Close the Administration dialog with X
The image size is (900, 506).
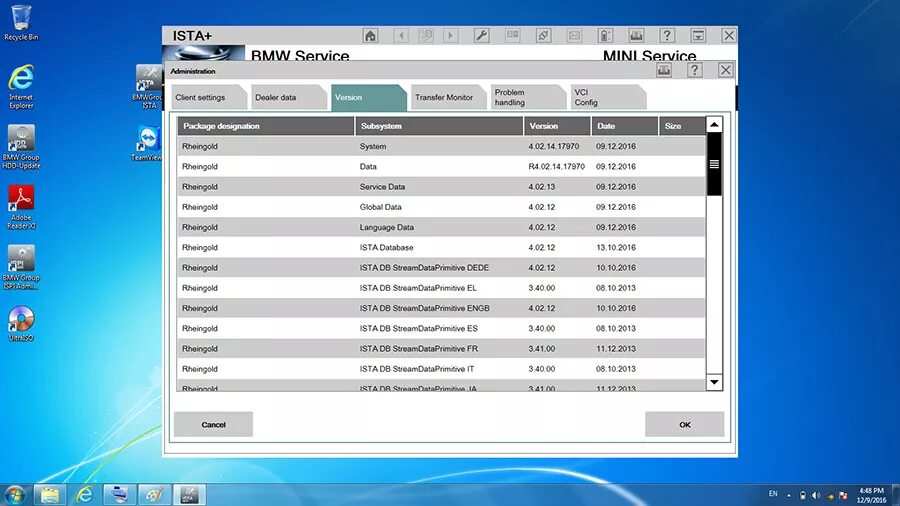(x=726, y=71)
